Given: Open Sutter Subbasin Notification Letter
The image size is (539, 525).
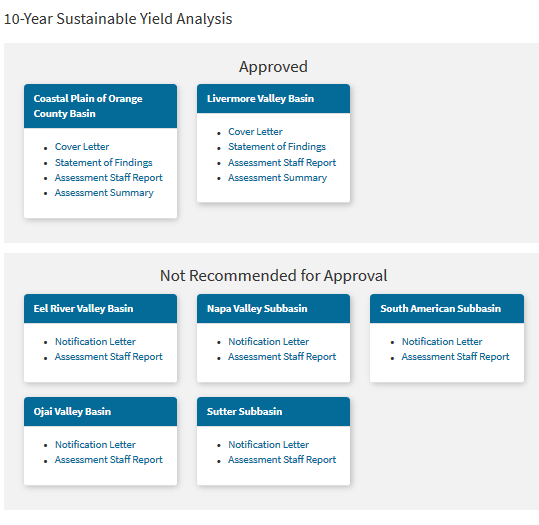Looking at the screenshot, I should tap(269, 445).
